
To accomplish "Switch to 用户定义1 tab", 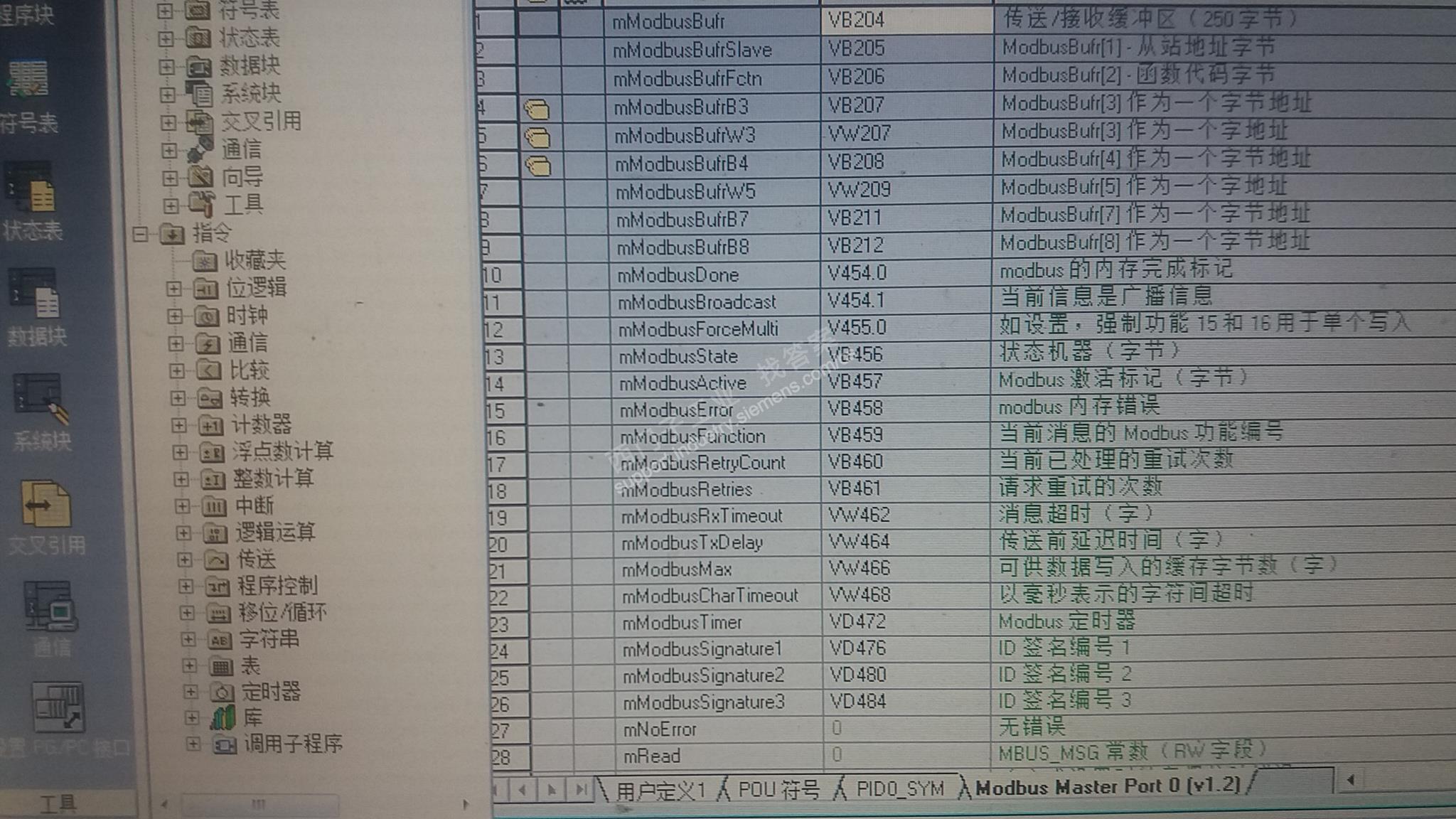I will point(660,790).
